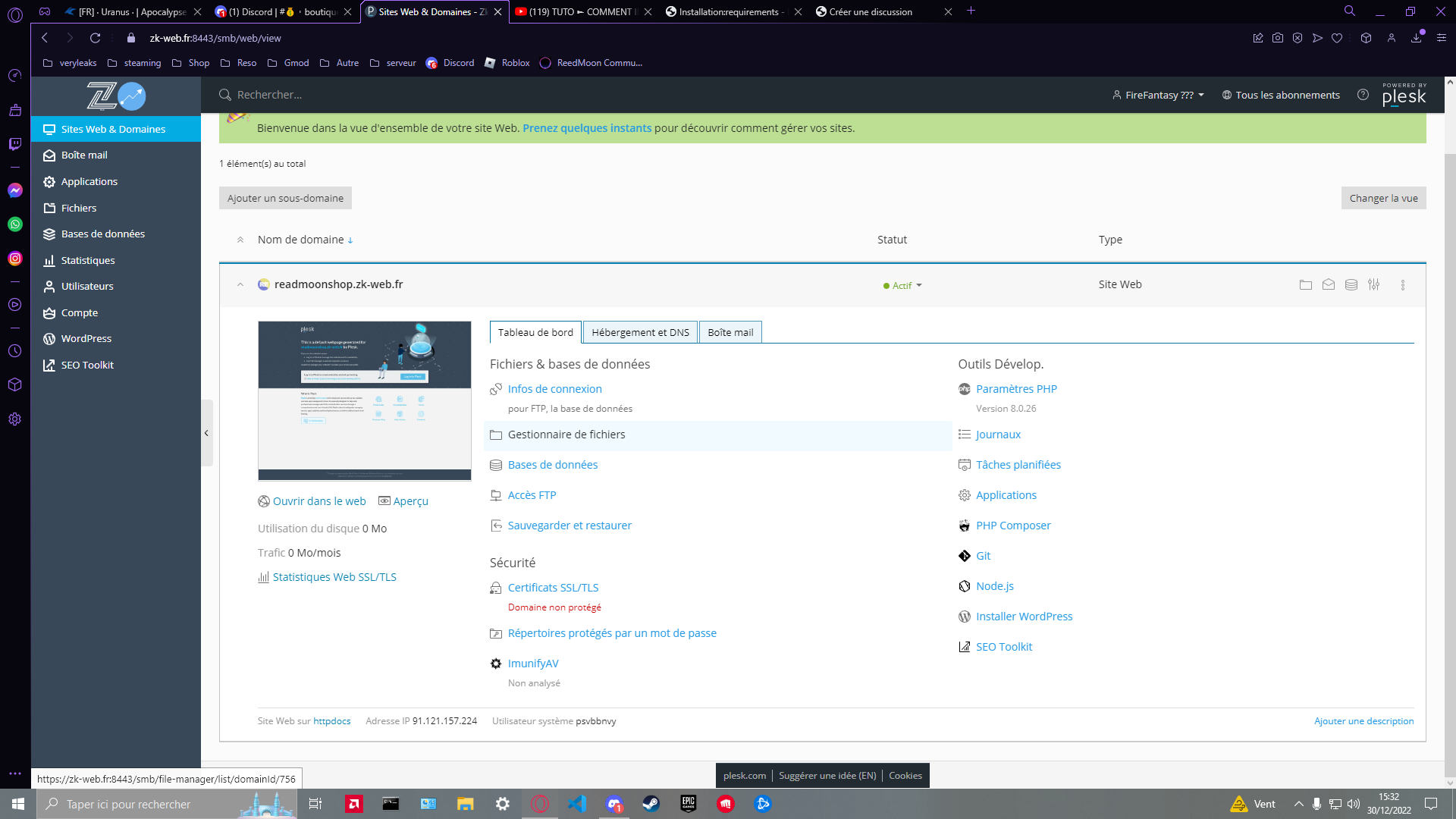This screenshot has height=819, width=1456.
Task: Open Fichiers in sidebar
Action: [115, 208]
